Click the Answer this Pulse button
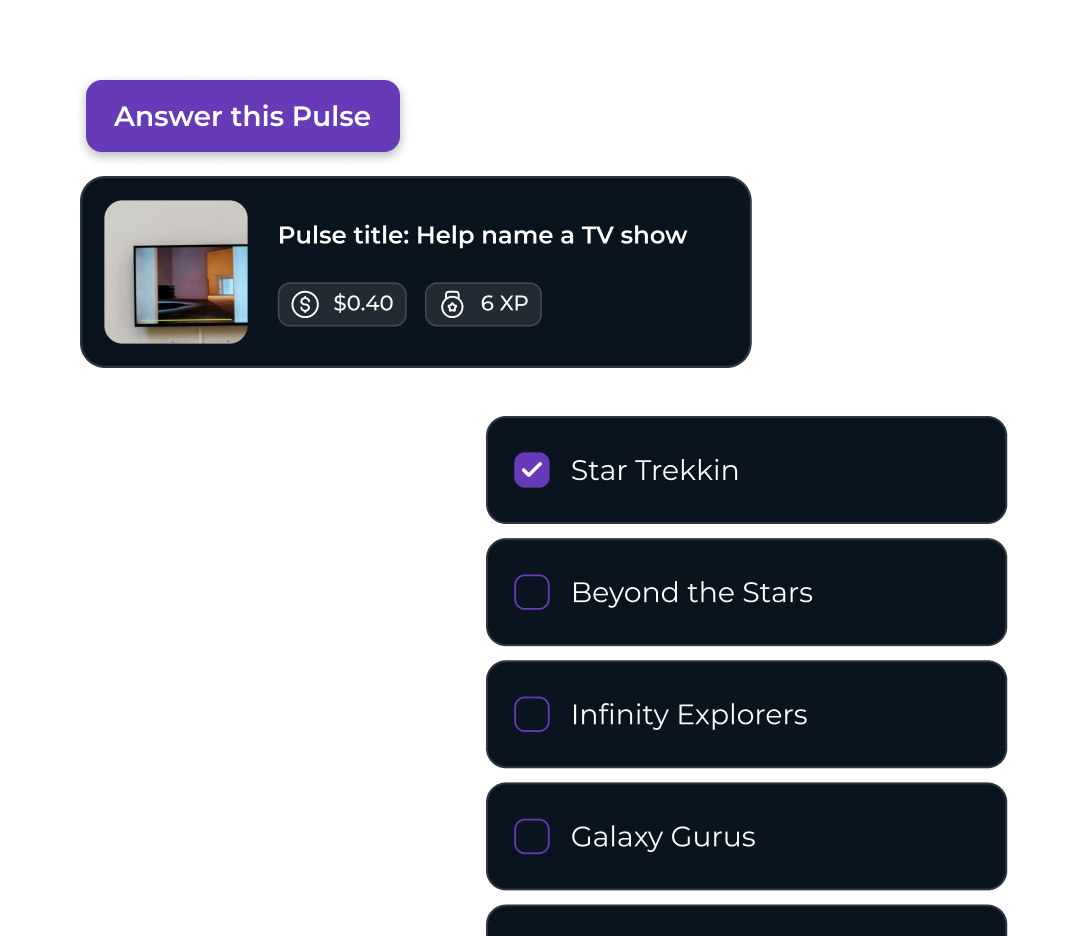The image size is (1088, 936). (x=243, y=116)
